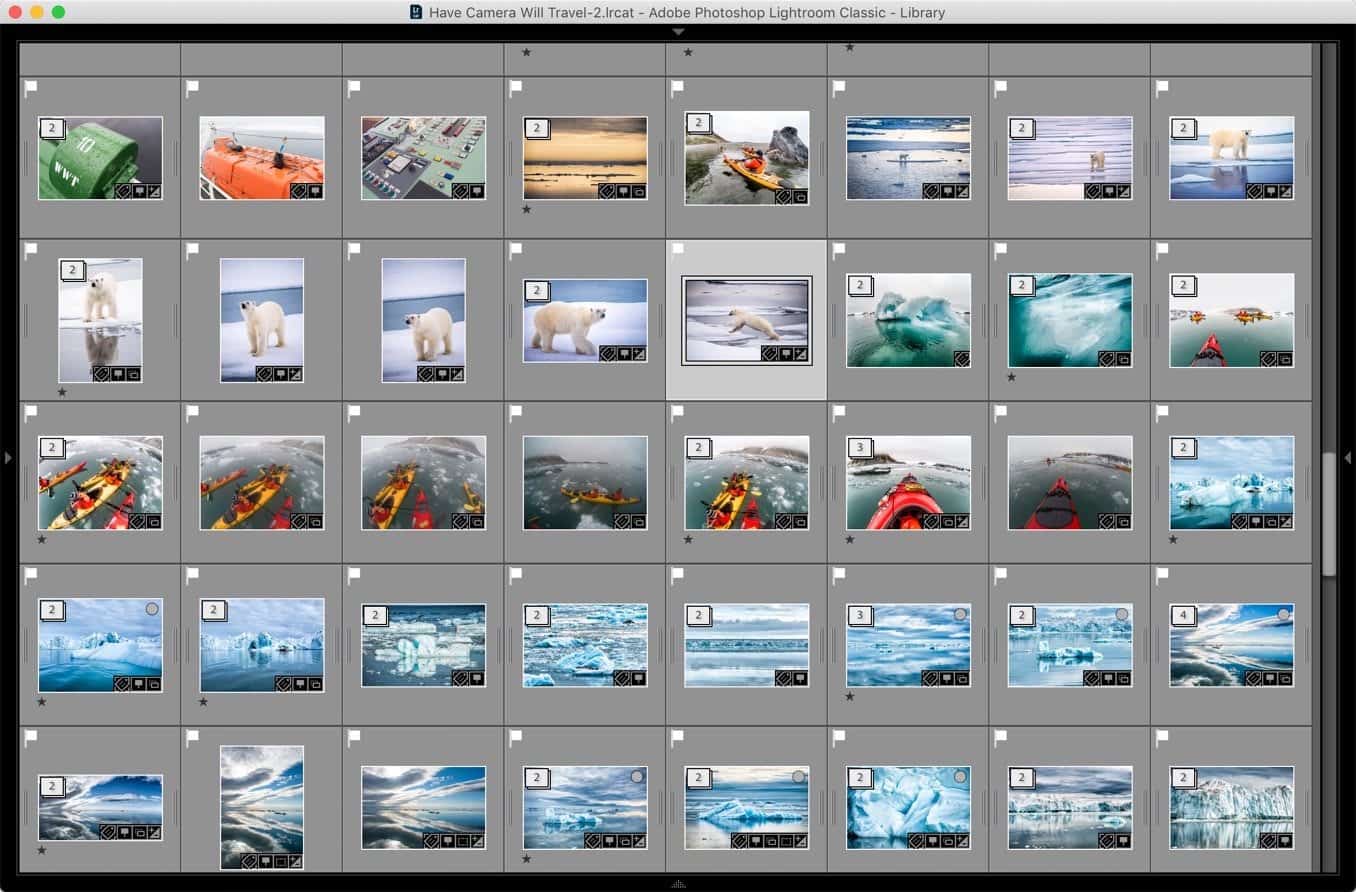Select the orange lifeboat photo thumbnail
The height and width of the screenshot is (892, 1356).
tap(262, 158)
